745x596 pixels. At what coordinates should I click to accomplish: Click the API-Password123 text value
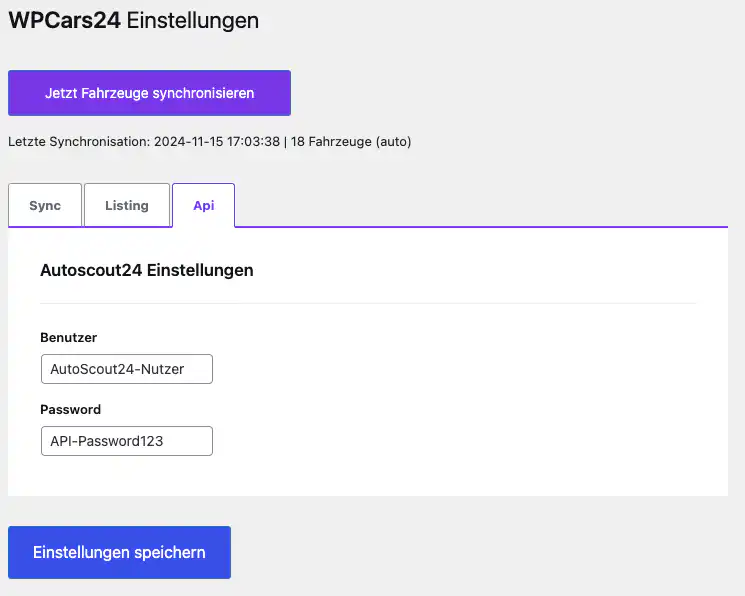(x=106, y=441)
